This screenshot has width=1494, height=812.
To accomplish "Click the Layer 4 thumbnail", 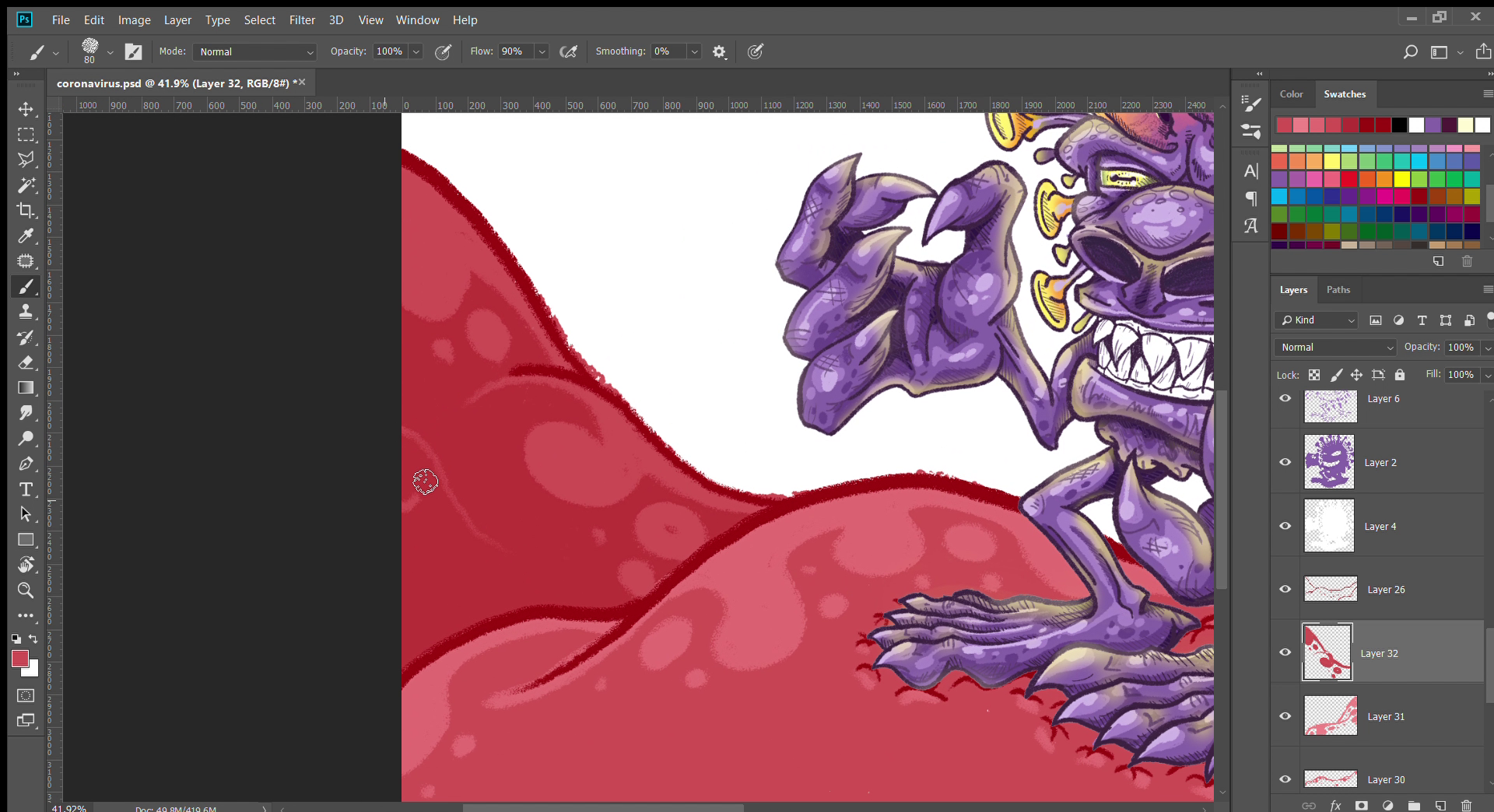I will tap(1329, 527).
